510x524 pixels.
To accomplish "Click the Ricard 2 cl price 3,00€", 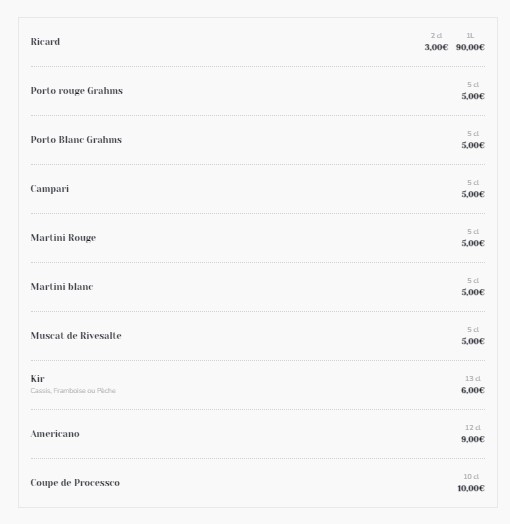I will (436, 47).
